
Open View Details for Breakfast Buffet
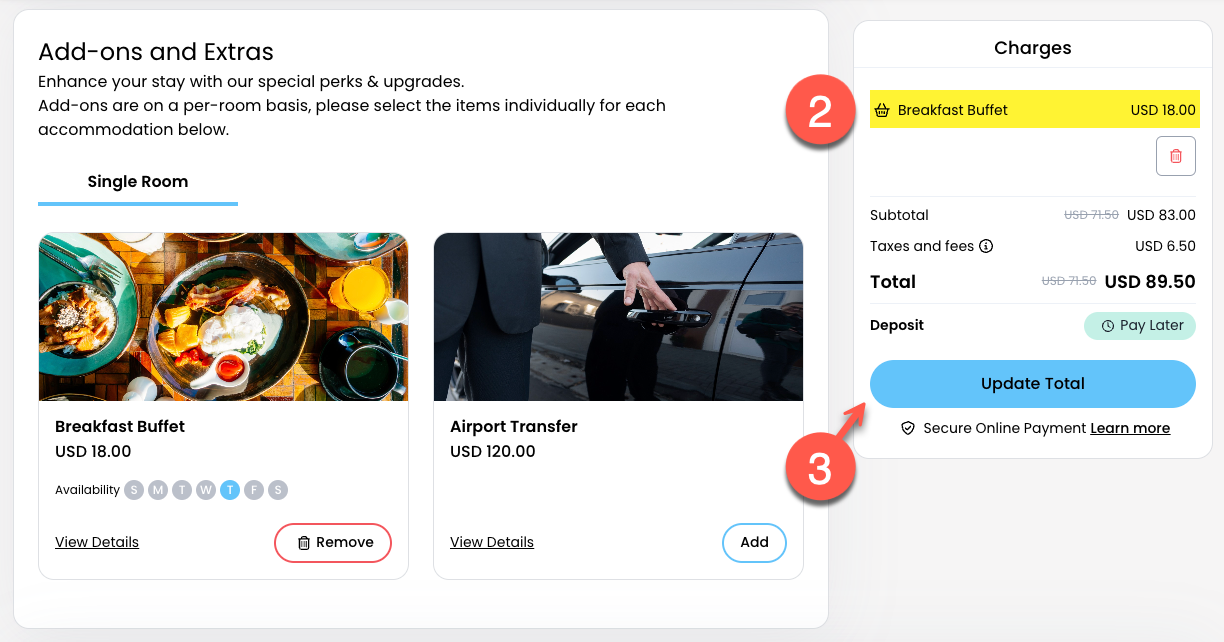click(x=97, y=542)
